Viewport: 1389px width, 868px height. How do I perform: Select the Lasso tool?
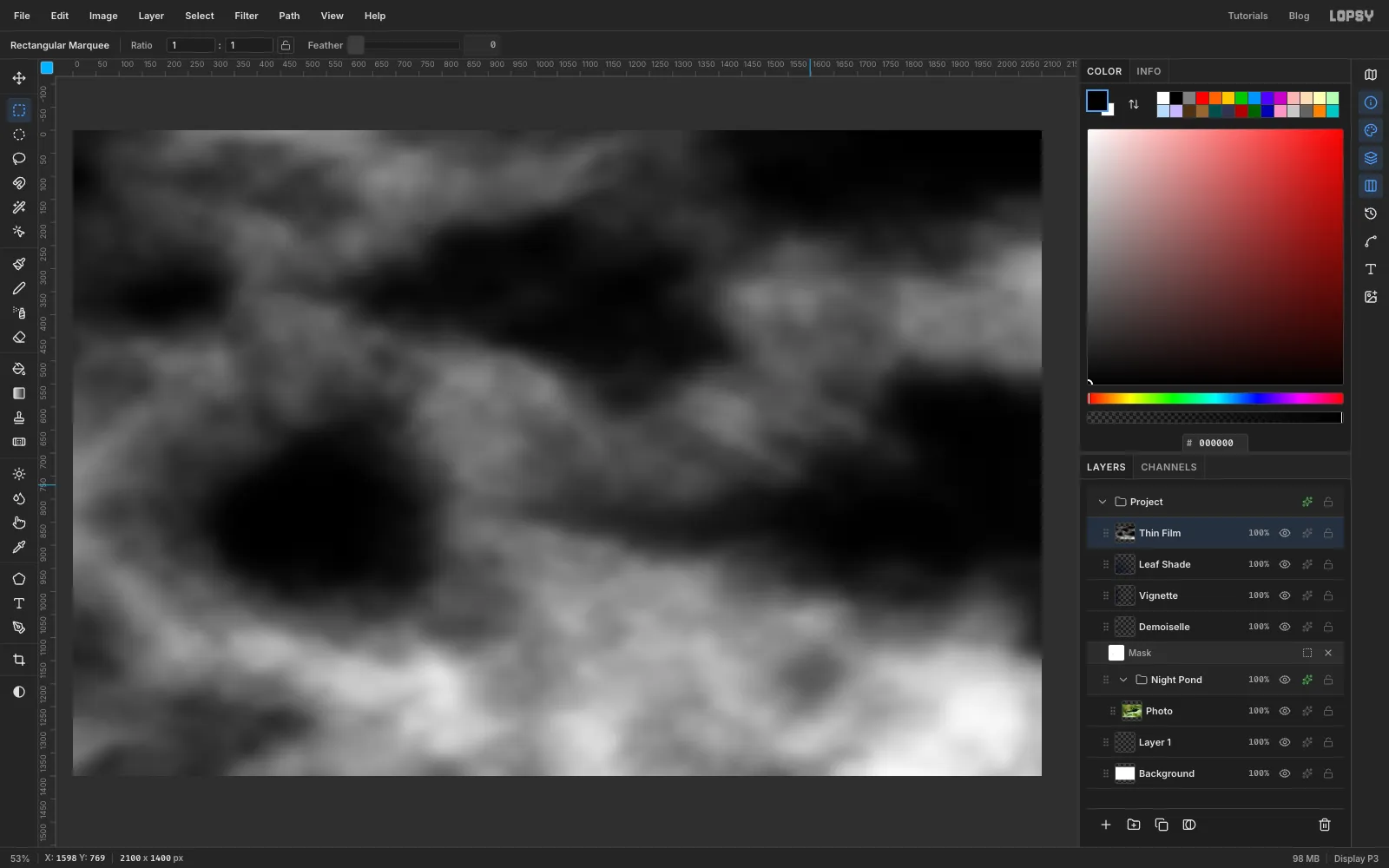19,159
